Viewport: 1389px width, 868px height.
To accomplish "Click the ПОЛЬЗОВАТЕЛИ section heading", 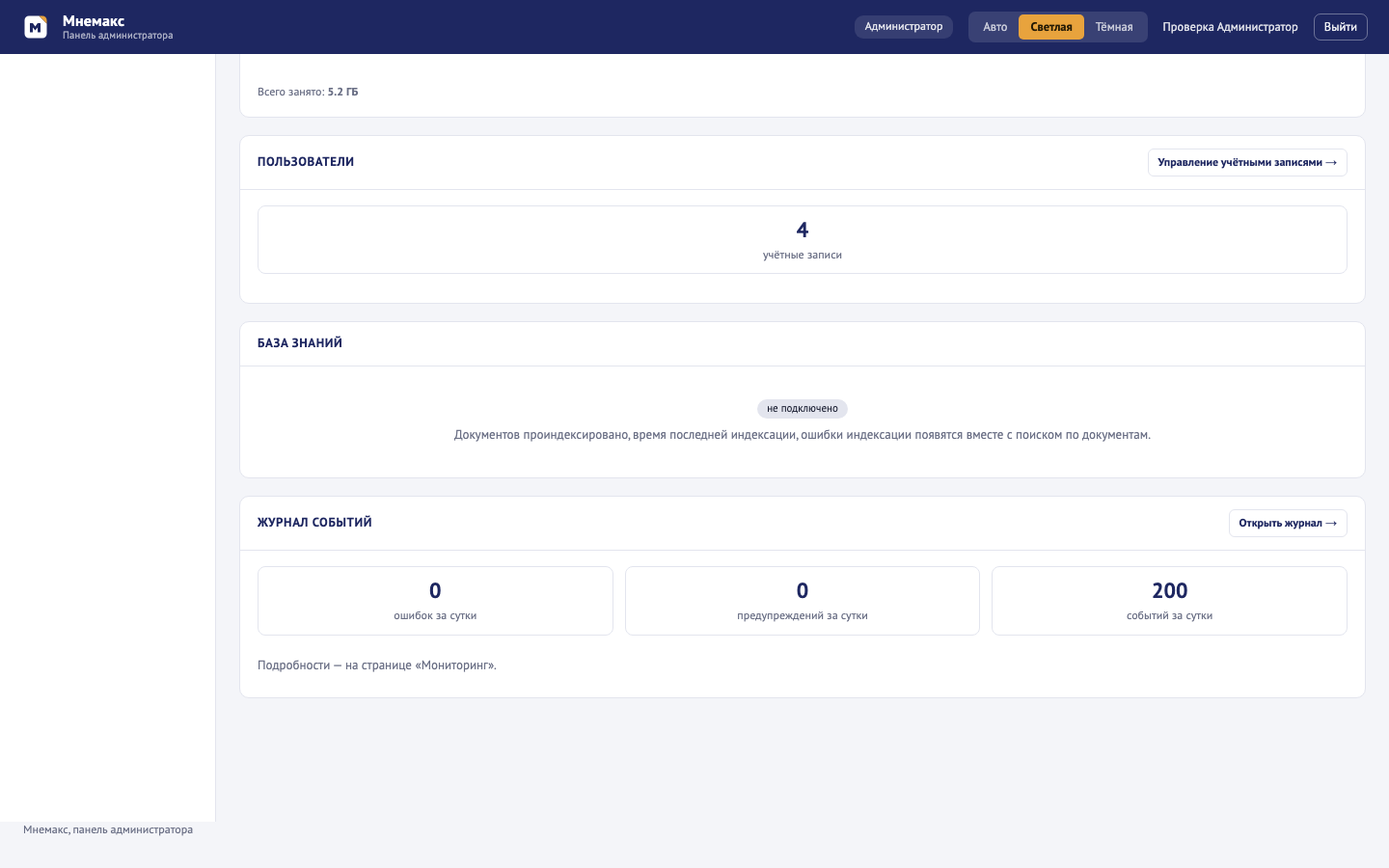I will tap(306, 162).
